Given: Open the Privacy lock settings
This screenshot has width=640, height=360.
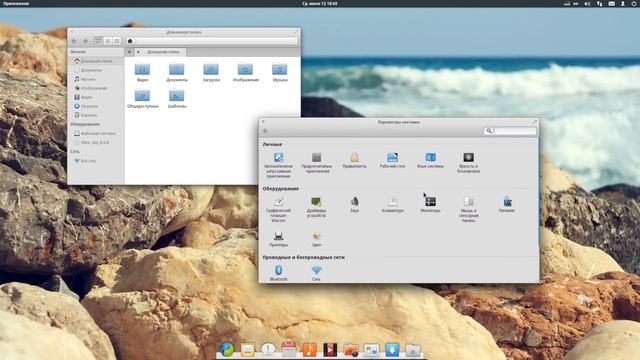Looking at the screenshot, I should [354, 160].
